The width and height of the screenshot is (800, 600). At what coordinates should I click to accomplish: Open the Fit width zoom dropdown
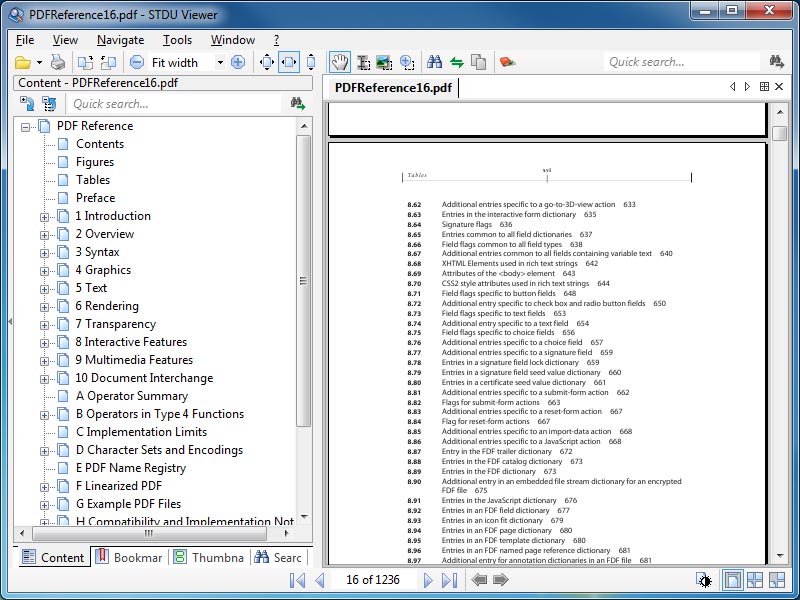219,62
